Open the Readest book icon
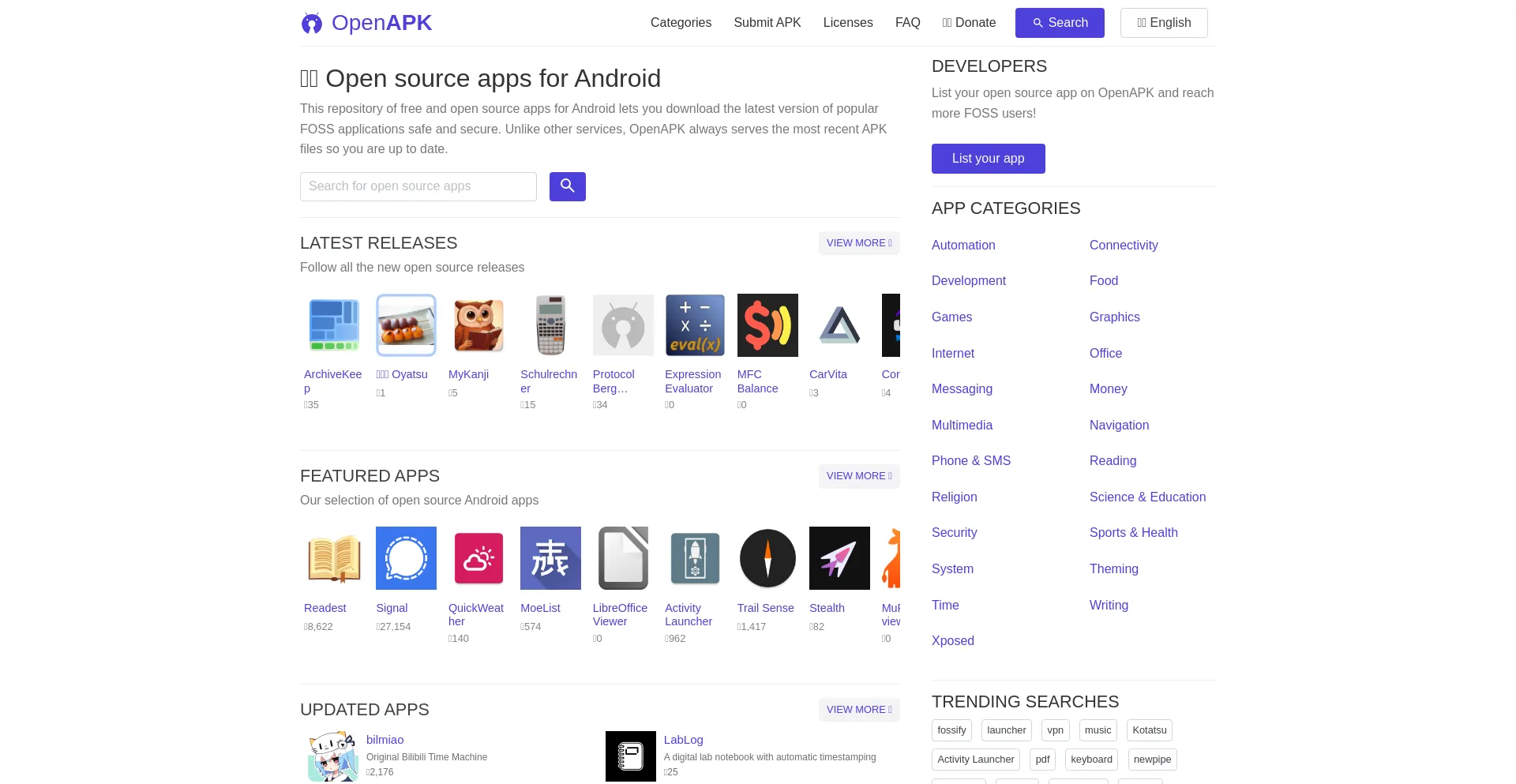The height and width of the screenshot is (784, 1516). pos(334,558)
